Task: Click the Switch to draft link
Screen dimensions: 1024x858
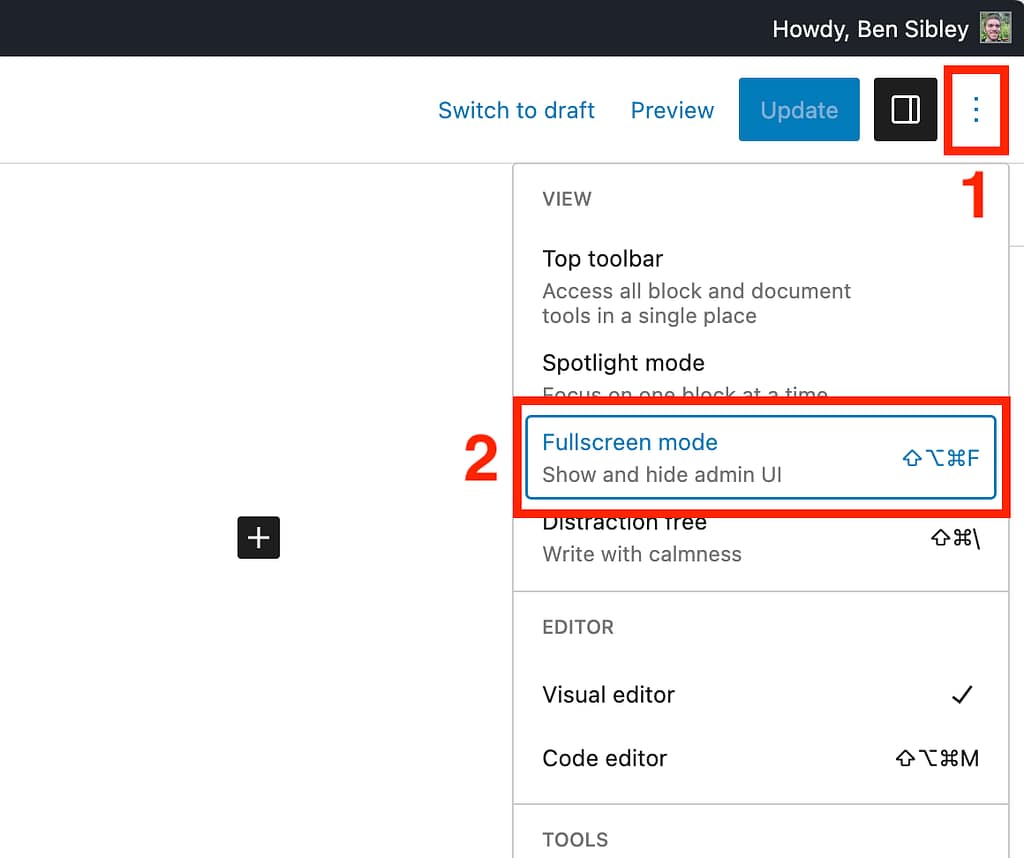Action: coord(516,110)
